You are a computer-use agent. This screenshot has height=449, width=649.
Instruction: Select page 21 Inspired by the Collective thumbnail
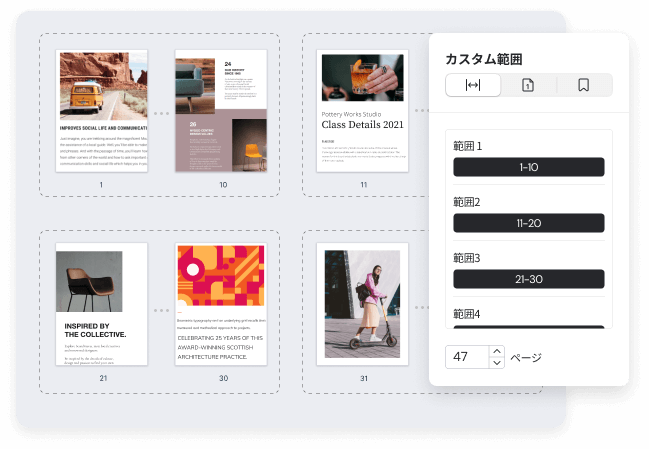tap(102, 304)
